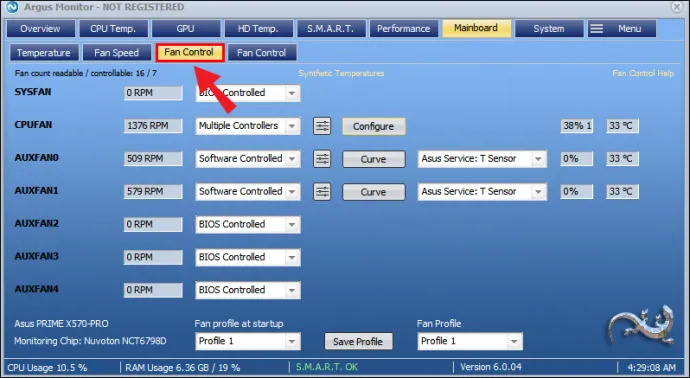Click the CPUFAN Configure button

[374, 126]
